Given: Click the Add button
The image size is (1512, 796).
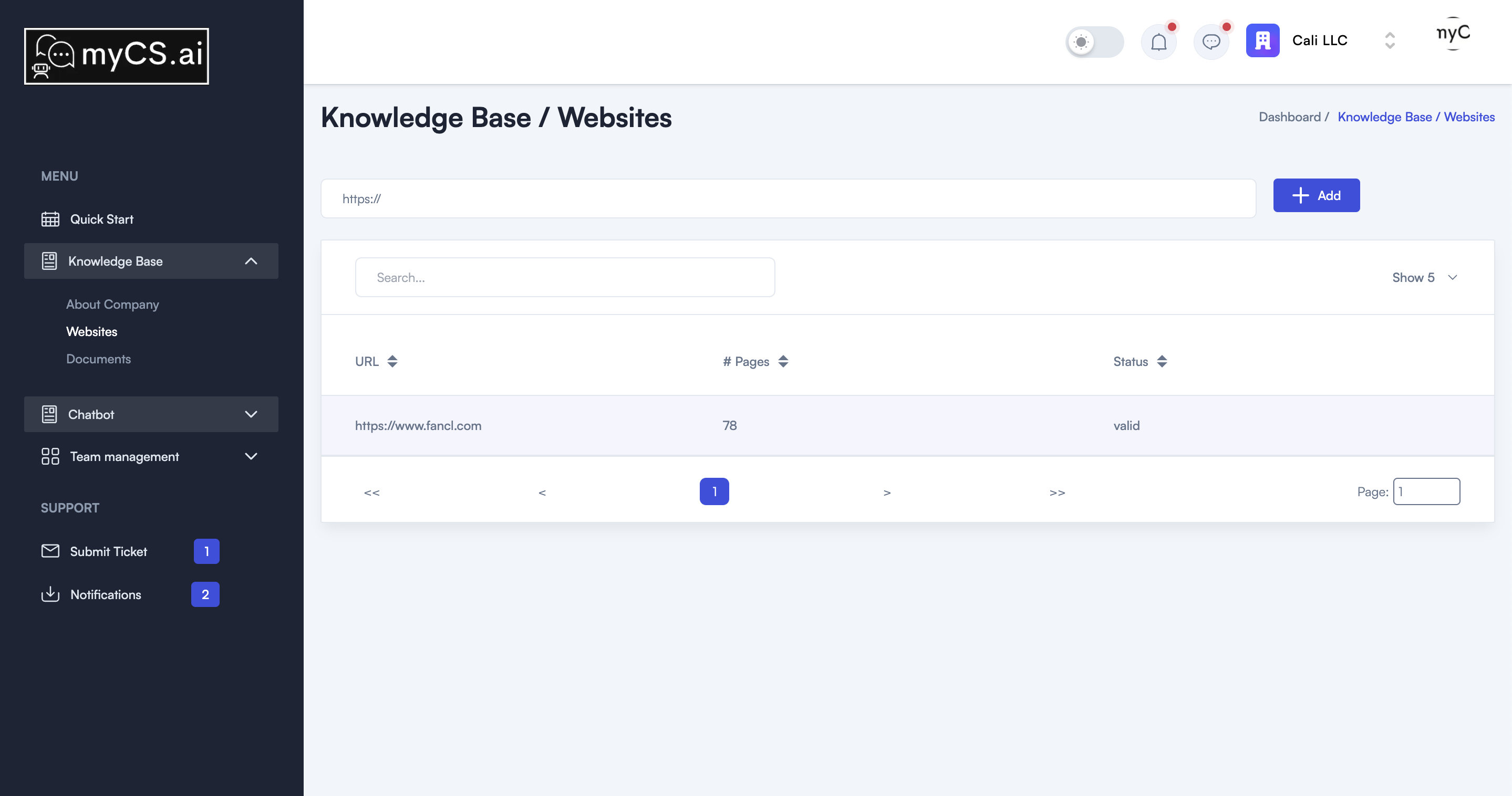Looking at the screenshot, I should (x=1316, y=195).
